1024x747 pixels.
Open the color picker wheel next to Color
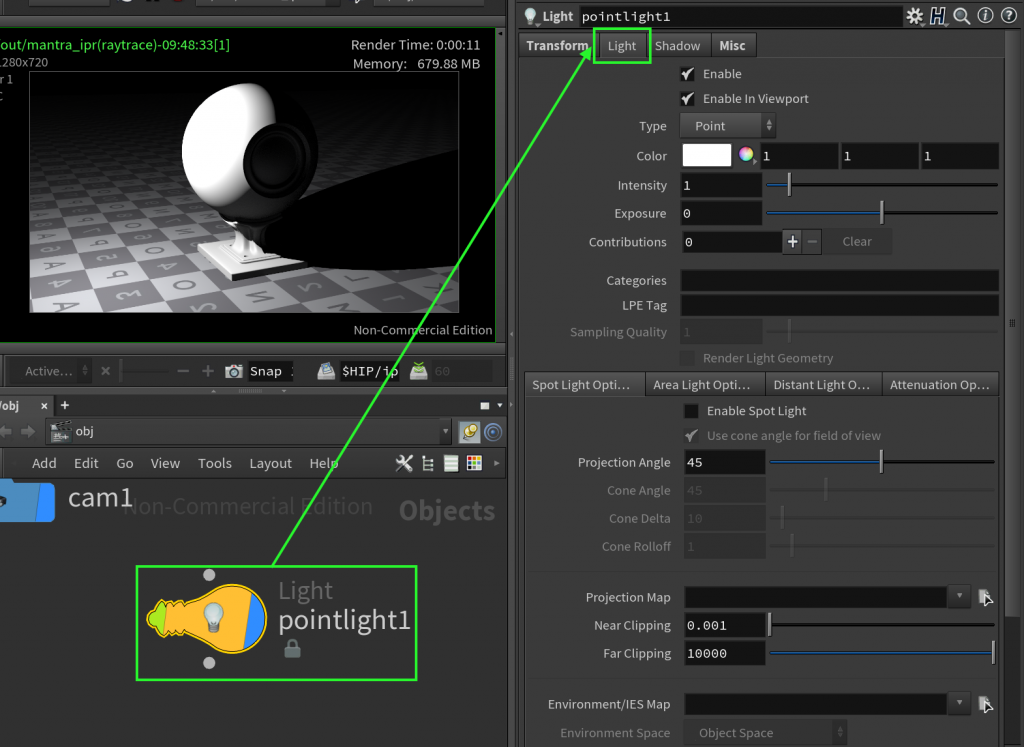745,154
